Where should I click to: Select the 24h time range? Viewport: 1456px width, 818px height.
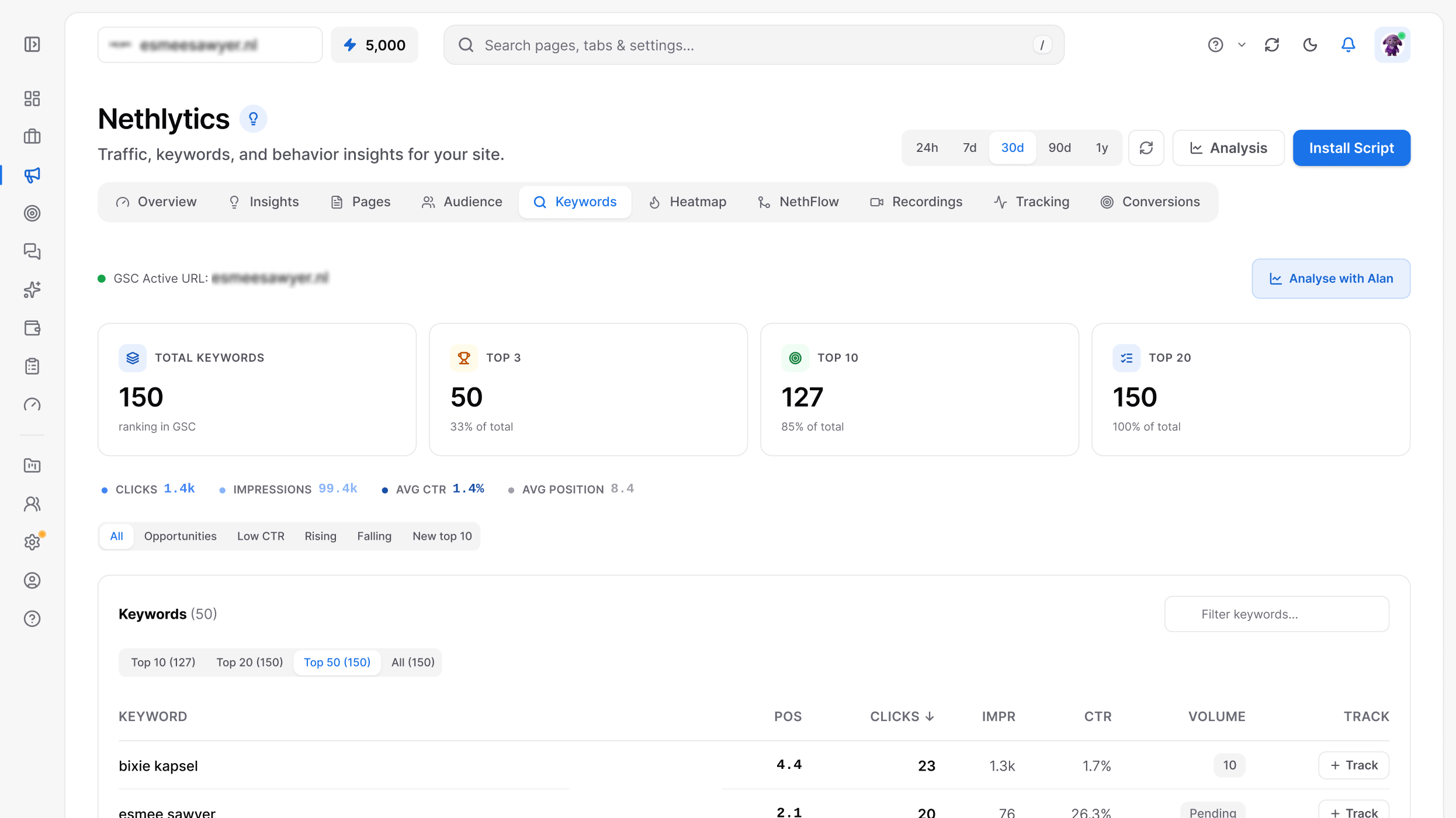click(927, 148)
